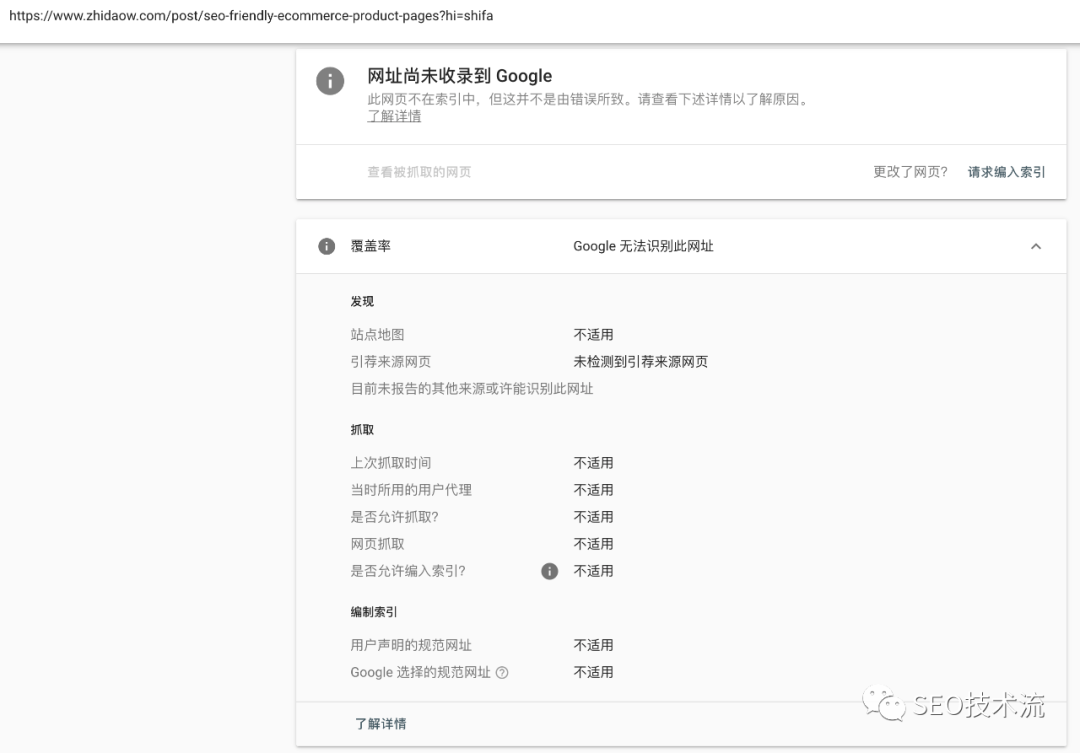Click the info icon next to 覆盖率
Image resolution: width=1080 pixels, height=753 pixels.
[x=326, y=246]
